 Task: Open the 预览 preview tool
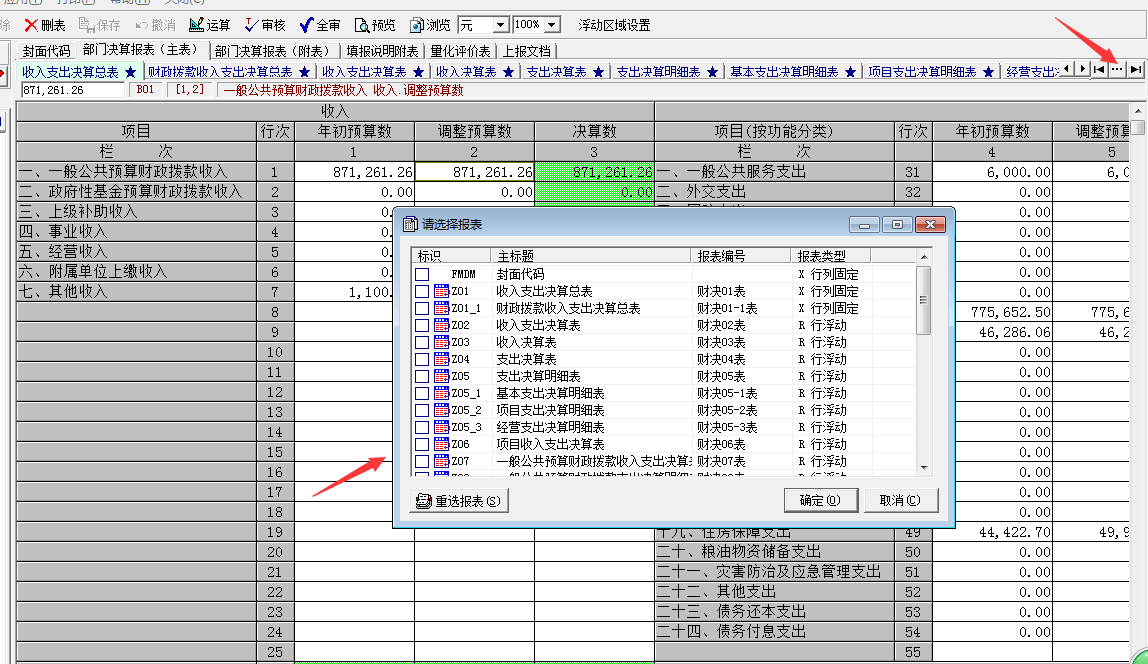375,26
